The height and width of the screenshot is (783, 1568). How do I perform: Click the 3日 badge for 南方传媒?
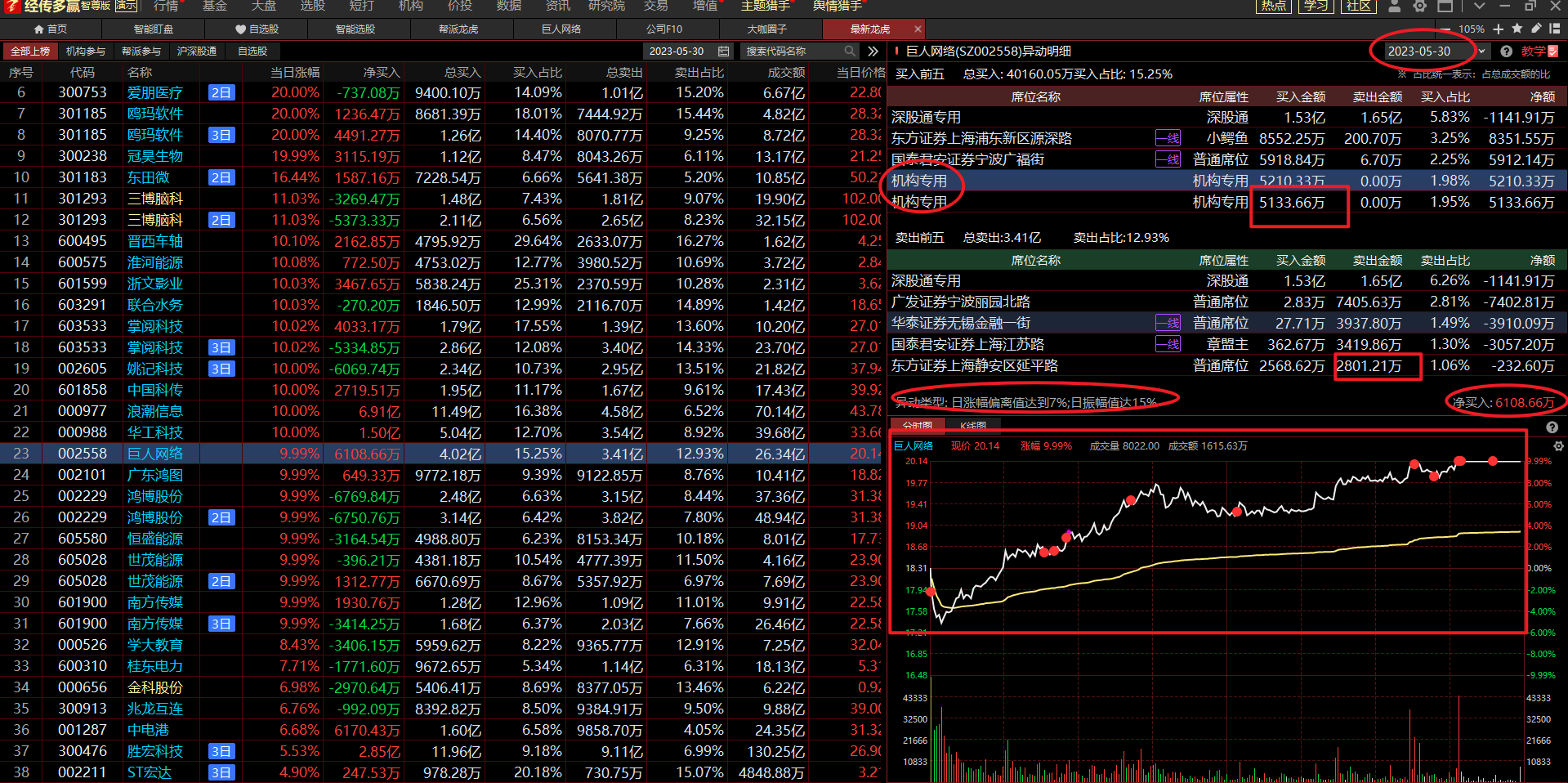click(221, 624)
